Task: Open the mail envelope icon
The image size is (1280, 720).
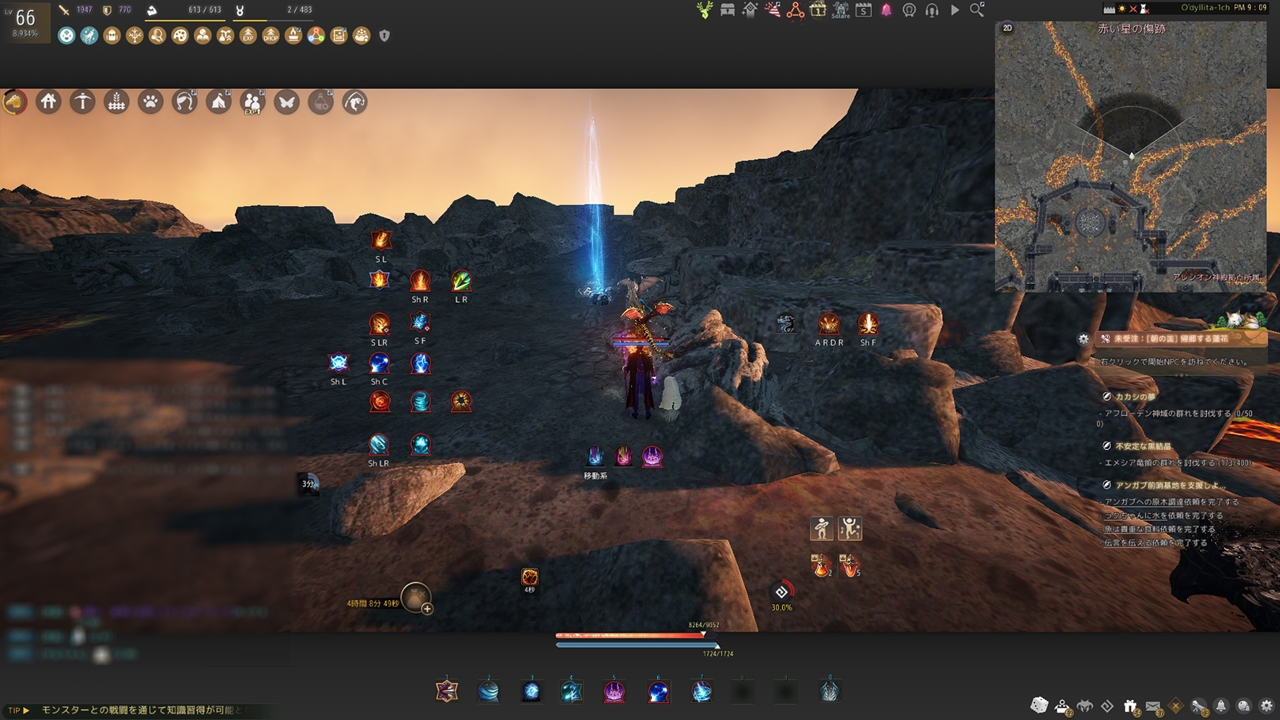Action: point(1153,706)
